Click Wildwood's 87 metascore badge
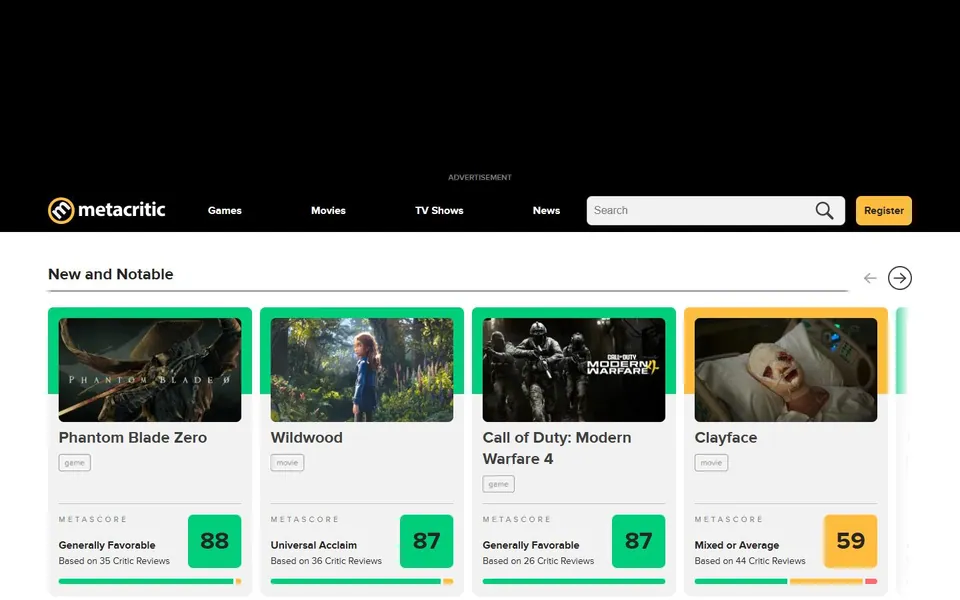 click(x=426, y=541)
